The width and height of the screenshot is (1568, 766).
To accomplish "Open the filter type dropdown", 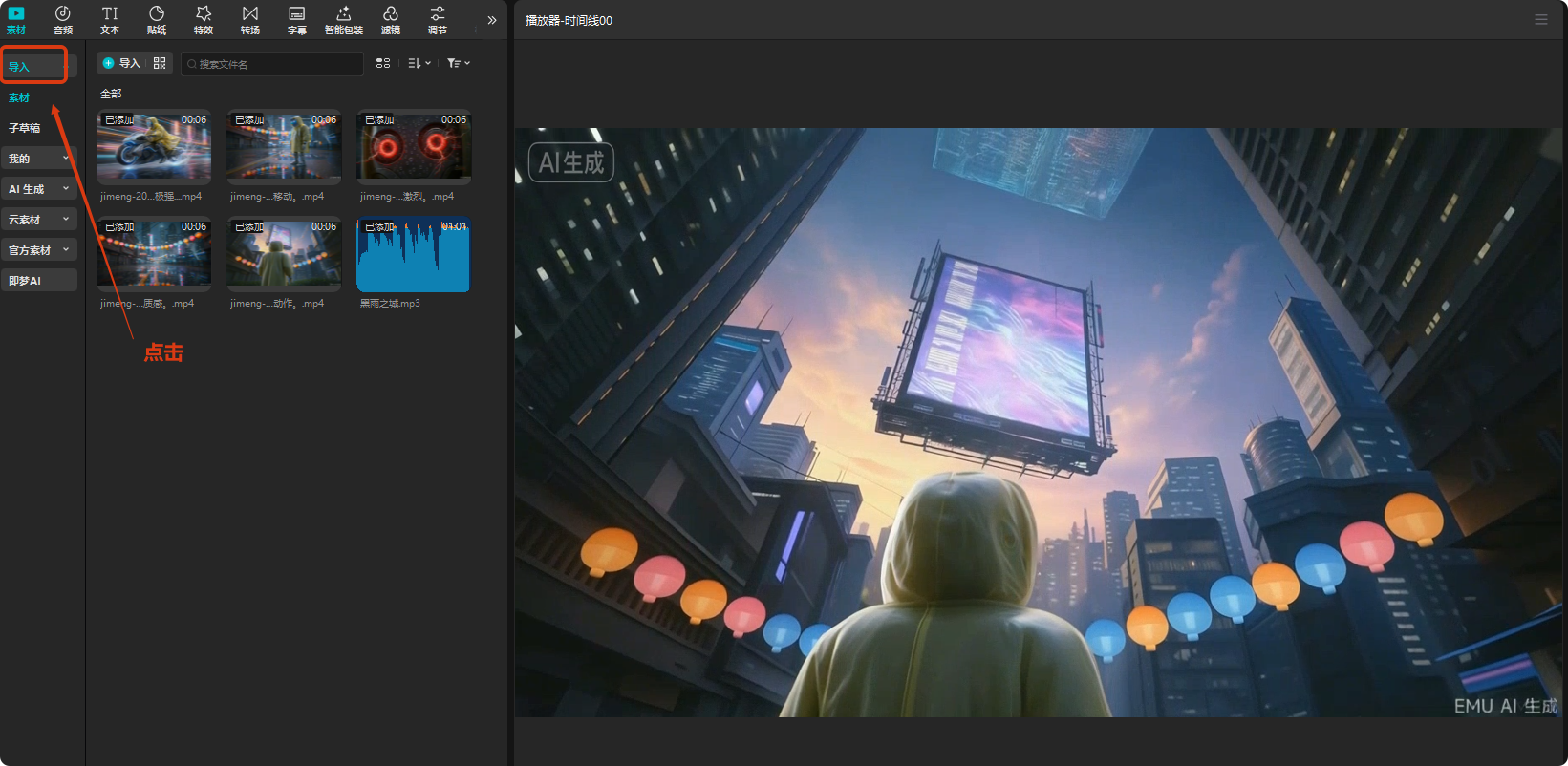I will point(459,63).
